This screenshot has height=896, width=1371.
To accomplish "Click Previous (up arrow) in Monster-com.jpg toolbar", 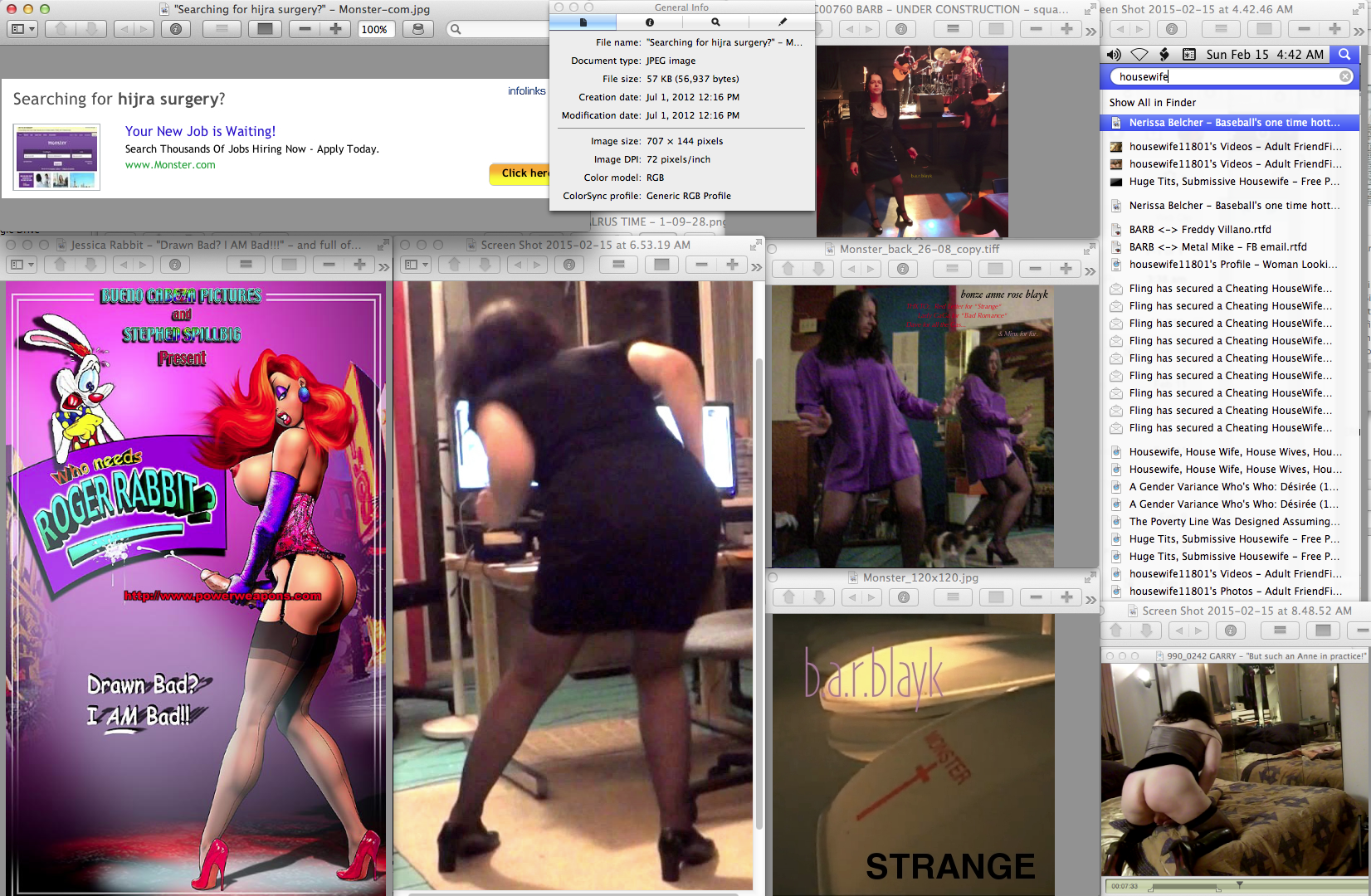I will click(x=61, y=29).
